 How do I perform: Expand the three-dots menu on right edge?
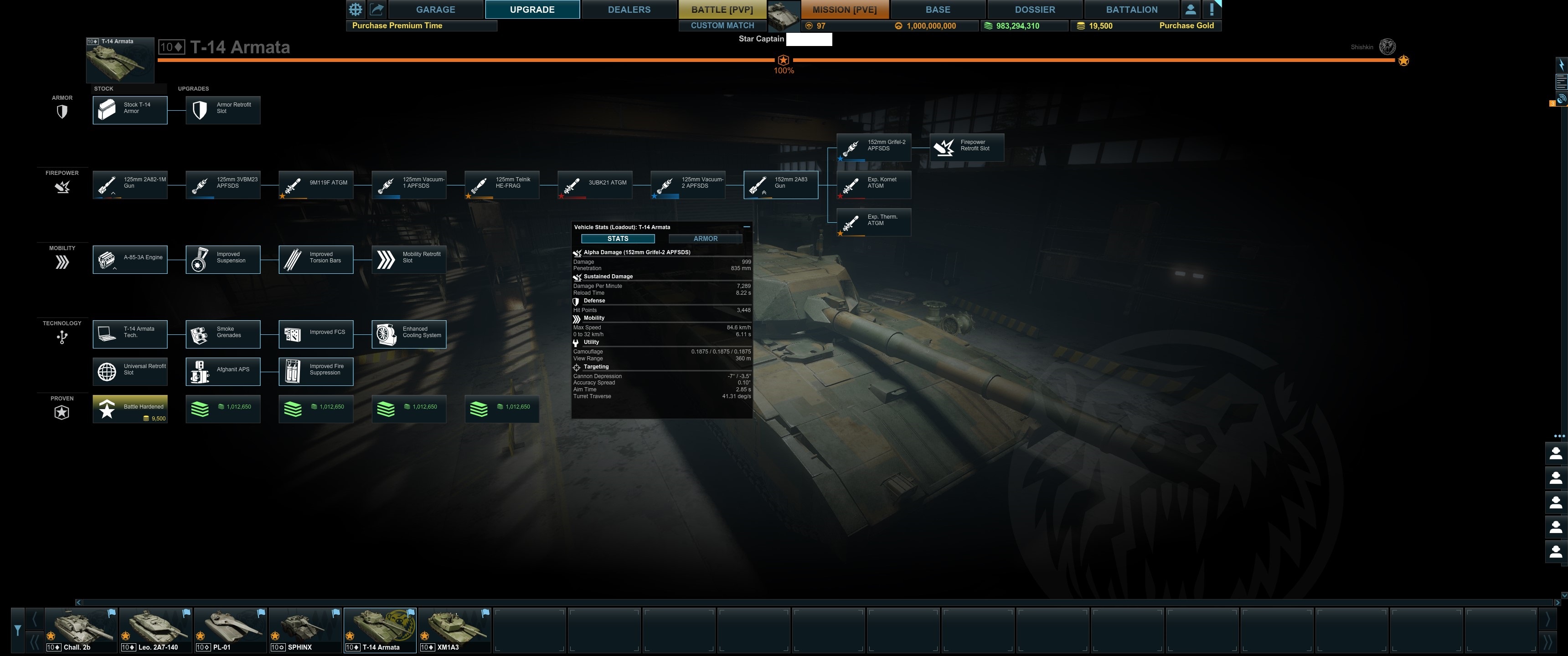coord(1558,436)
